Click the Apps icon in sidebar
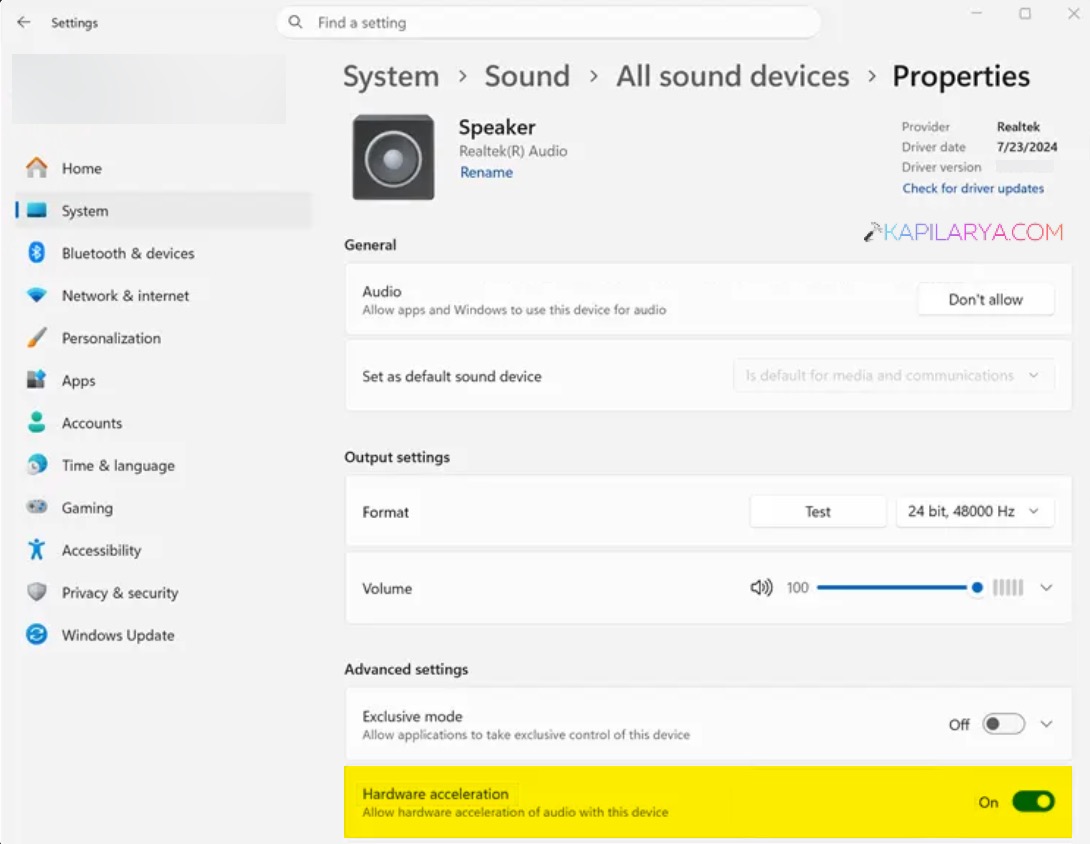The width and height of the screenshot is (1090, 844). pos(37,380)
